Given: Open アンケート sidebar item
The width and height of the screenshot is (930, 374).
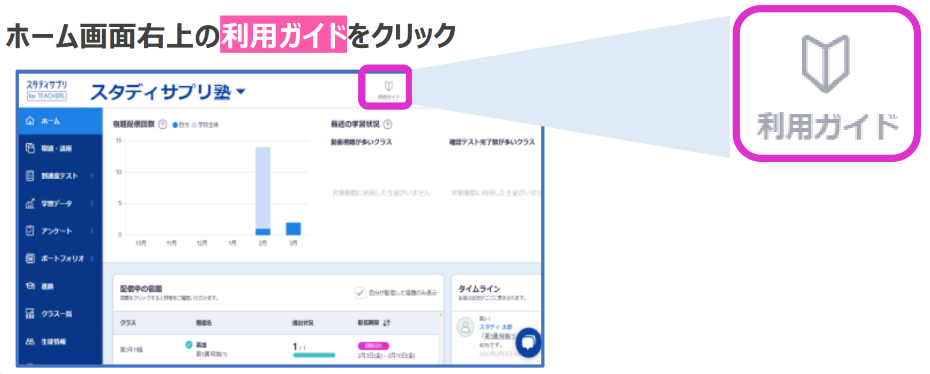Looking at the screenshot, I should pos(60,231).
